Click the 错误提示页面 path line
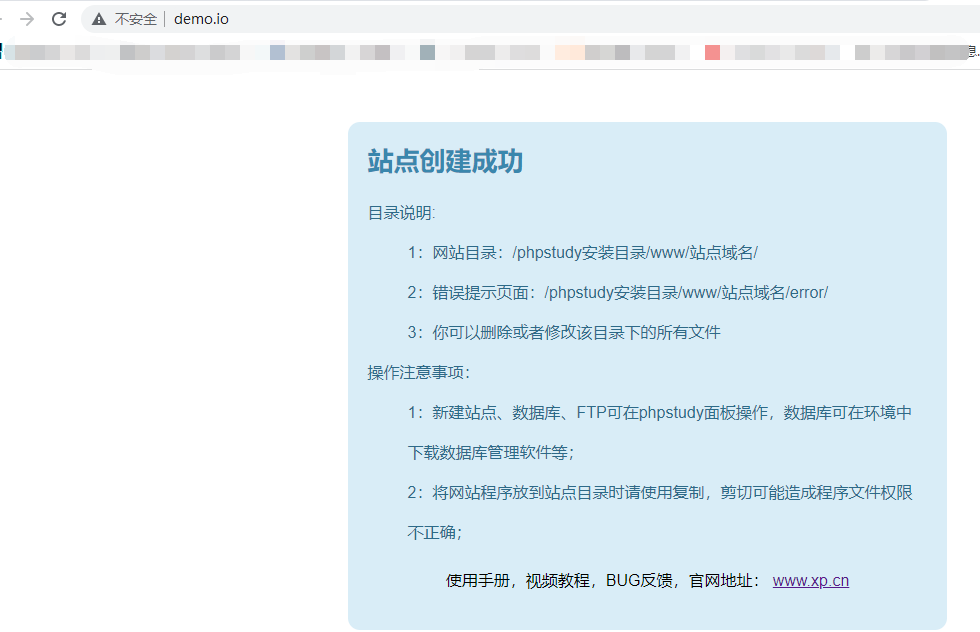Screen dimensions: 980x632 617,293
